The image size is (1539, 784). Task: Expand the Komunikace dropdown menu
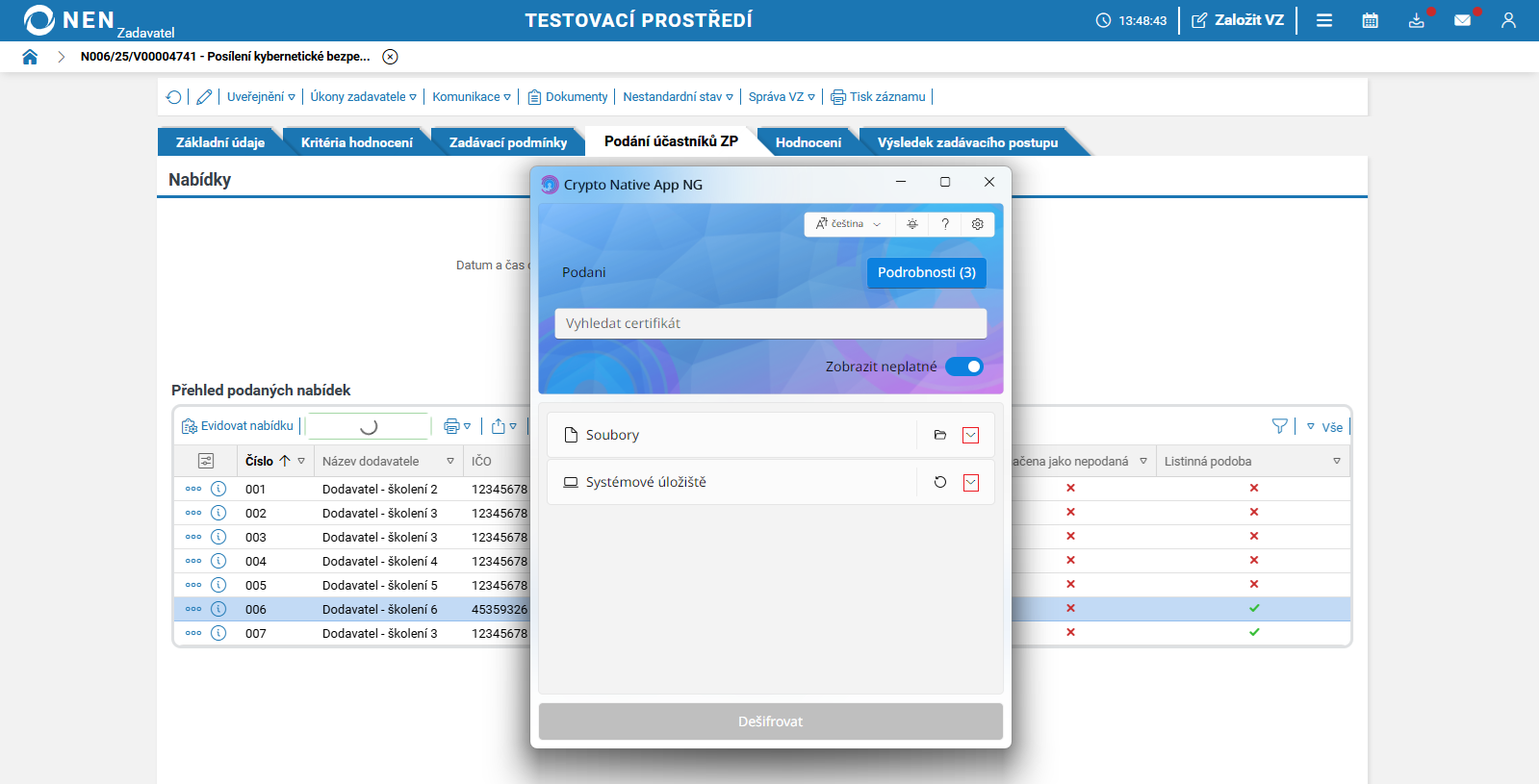(472, 97)
